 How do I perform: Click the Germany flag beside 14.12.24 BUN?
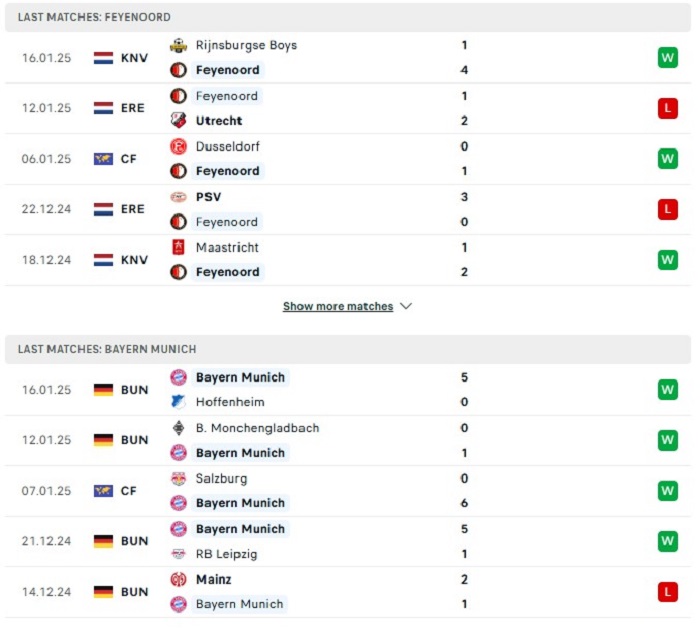point(104,592)
